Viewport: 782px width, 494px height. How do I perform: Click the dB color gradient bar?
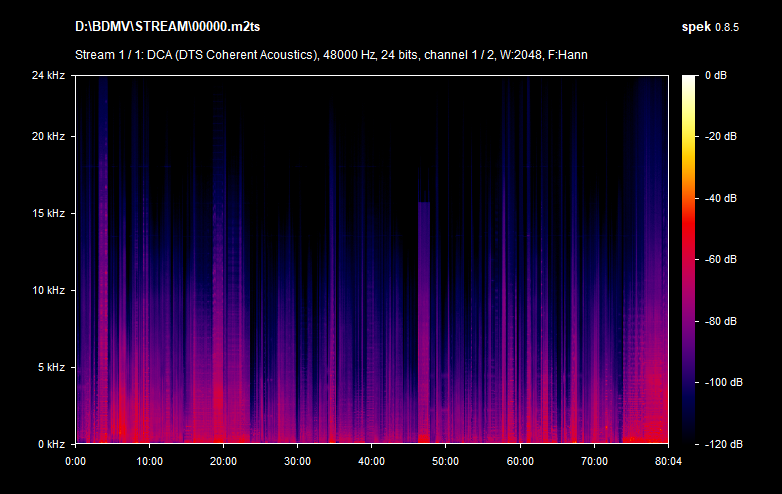click(x=689, y=259)
